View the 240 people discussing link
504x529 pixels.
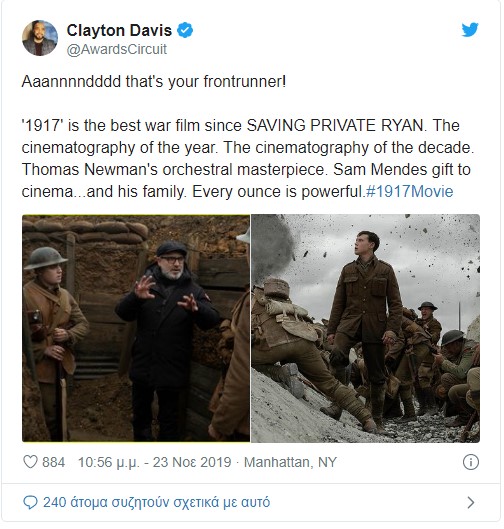coord(157,502)
